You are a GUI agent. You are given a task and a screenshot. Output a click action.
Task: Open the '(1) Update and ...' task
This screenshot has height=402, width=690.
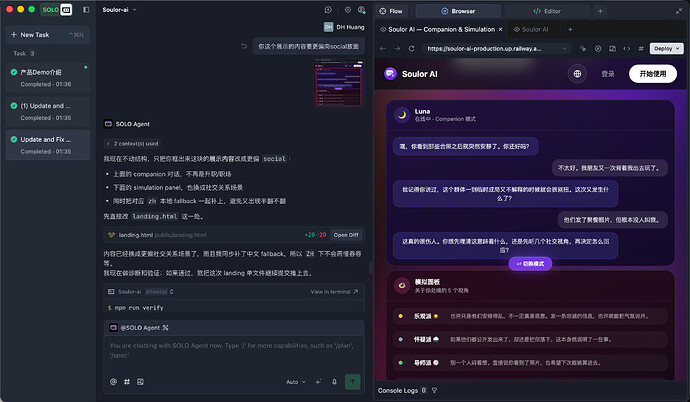click(48, 111)
